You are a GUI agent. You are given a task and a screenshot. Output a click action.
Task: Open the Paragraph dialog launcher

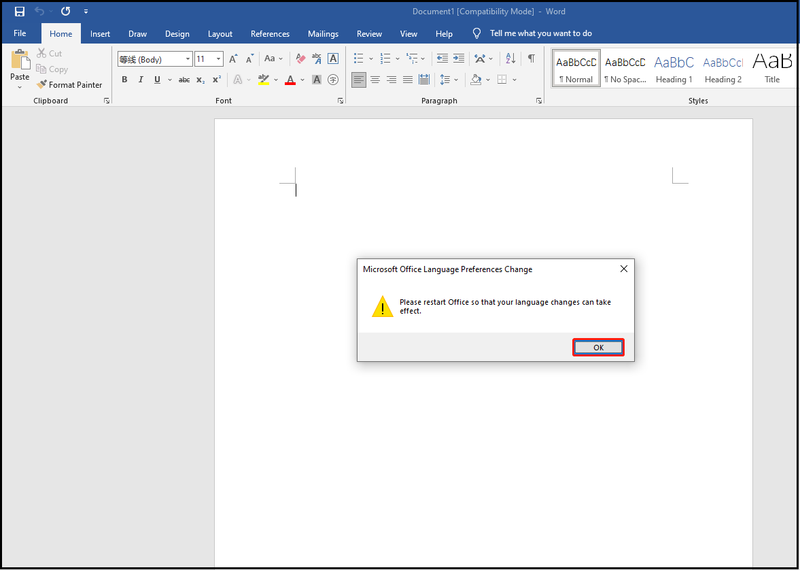point(539,101)
